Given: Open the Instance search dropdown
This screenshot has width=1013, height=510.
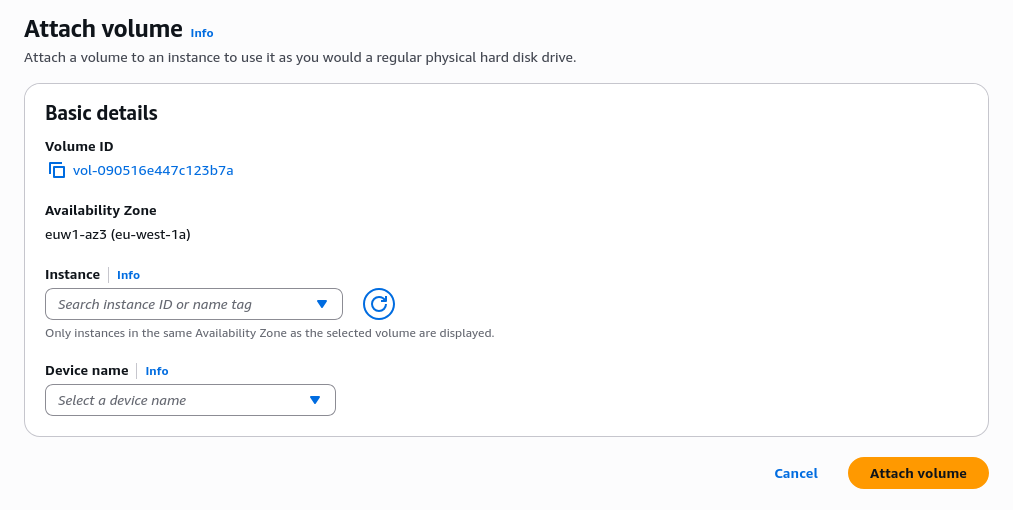Looking at the screenshot, I should [180, 304].
